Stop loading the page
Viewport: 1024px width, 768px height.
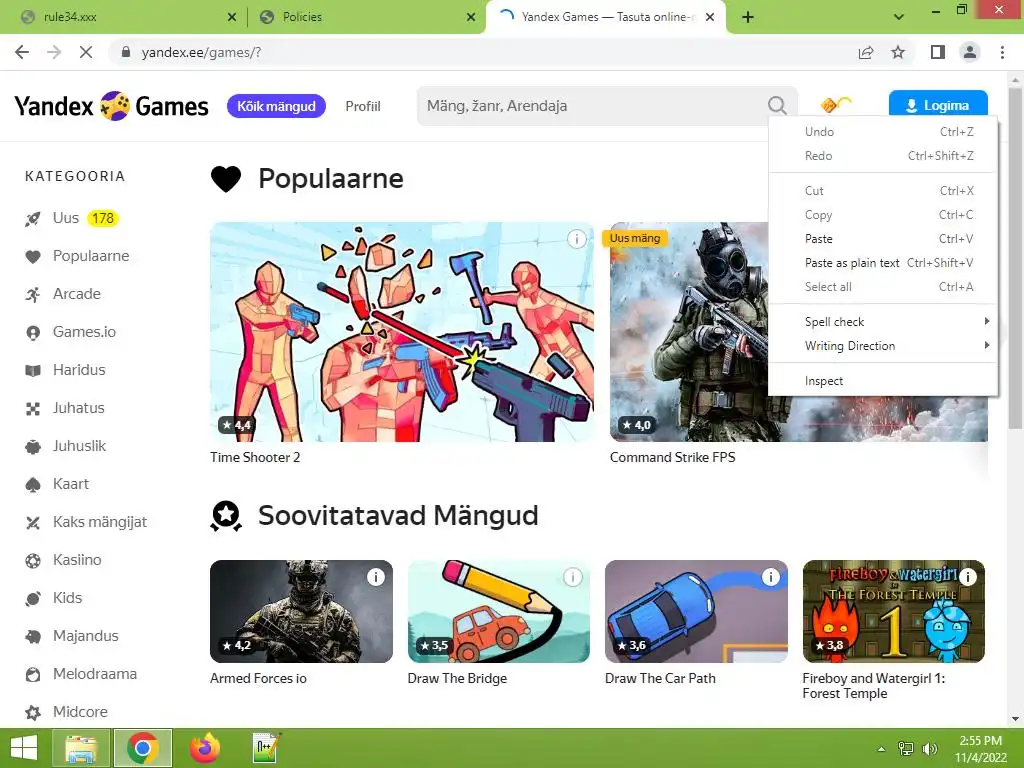click(x=86, y=52)
